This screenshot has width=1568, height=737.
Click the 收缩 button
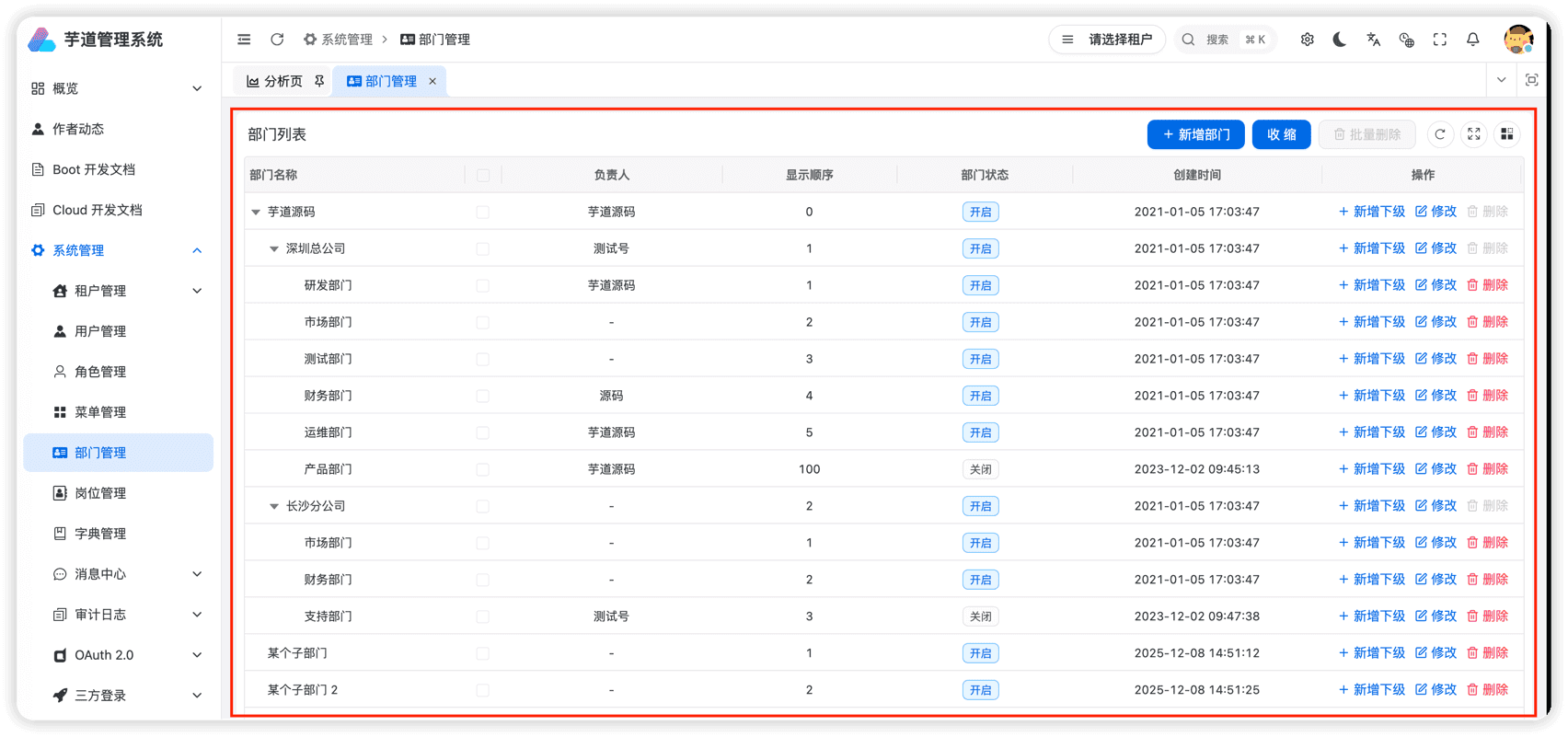point(1281,134)
